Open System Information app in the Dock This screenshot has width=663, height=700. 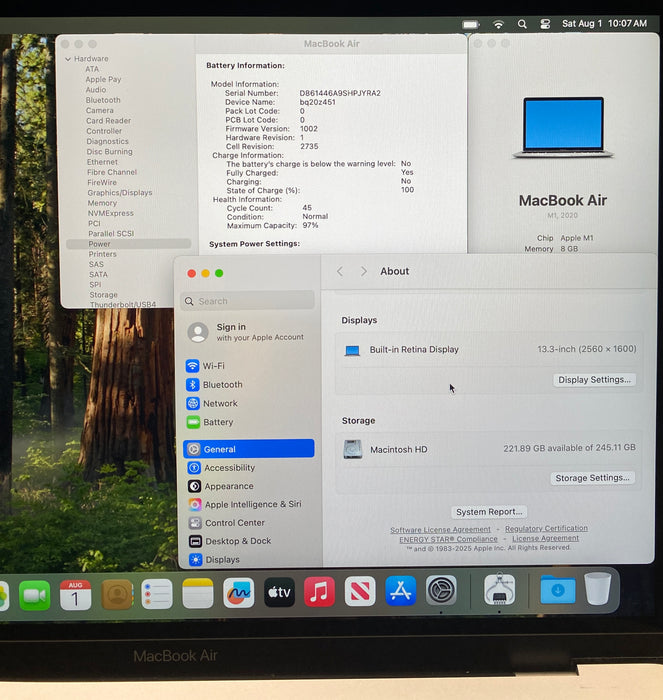(x=499, y=589)
